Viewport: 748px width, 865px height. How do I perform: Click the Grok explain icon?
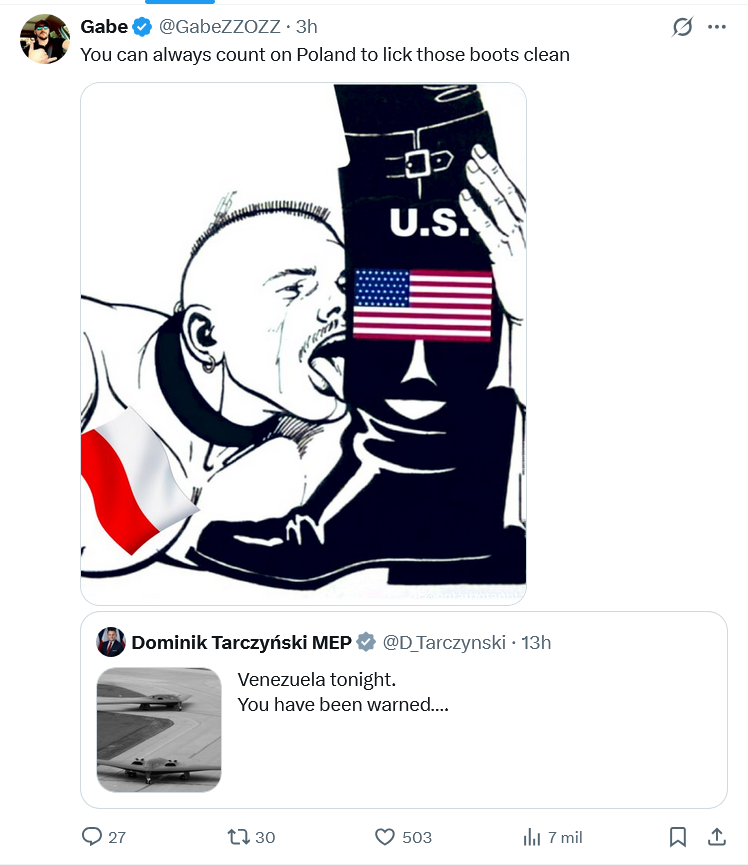point(682,26)
